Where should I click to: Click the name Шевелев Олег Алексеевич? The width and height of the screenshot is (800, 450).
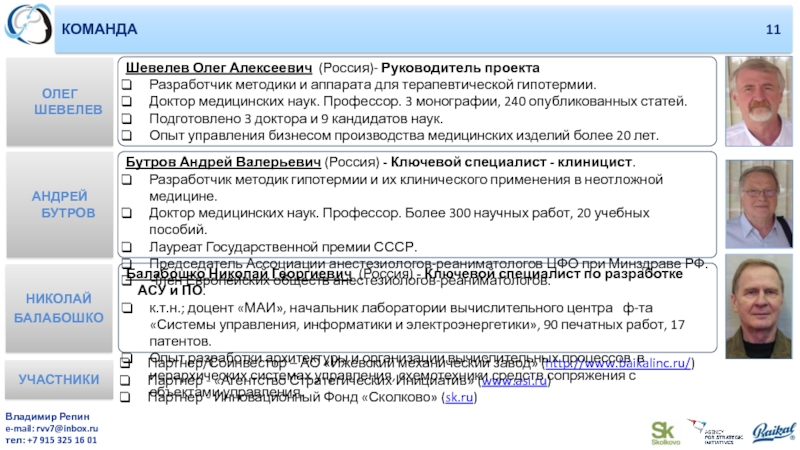tap(219, 68)
